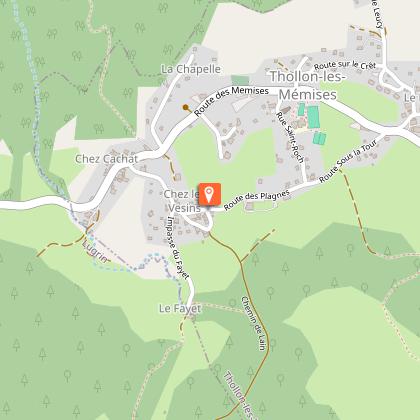Image resolution: width=420 pixels, height=420 pixels.
Task: Click the two small teal buildings below
Action: [x=319, y=138]
